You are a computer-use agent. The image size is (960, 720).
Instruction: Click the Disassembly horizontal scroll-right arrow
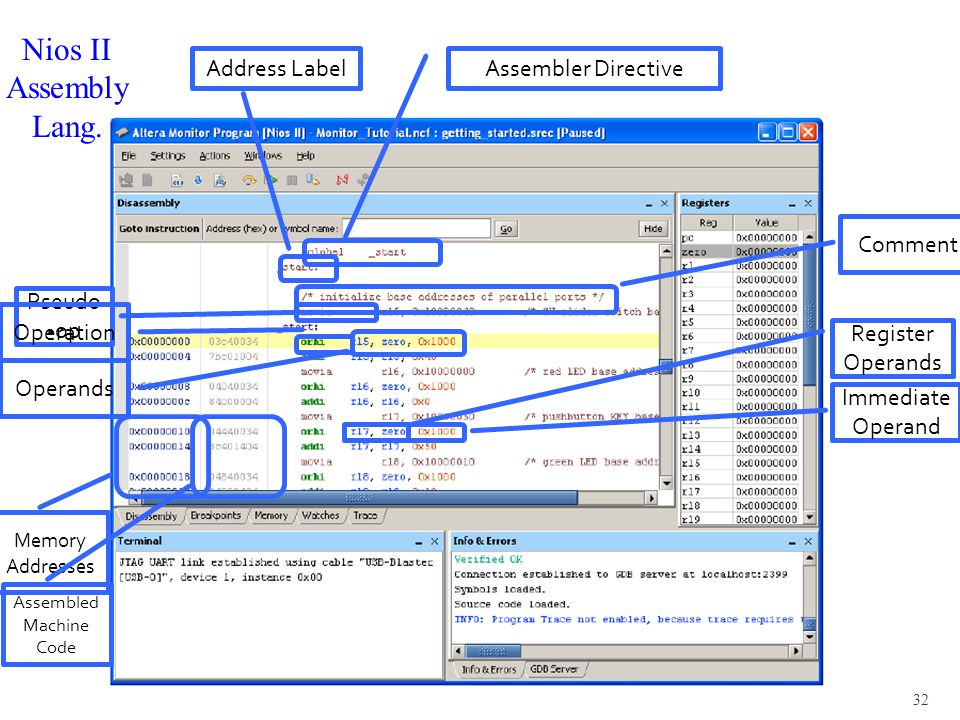pyautogui.click(x=653, y=498)
